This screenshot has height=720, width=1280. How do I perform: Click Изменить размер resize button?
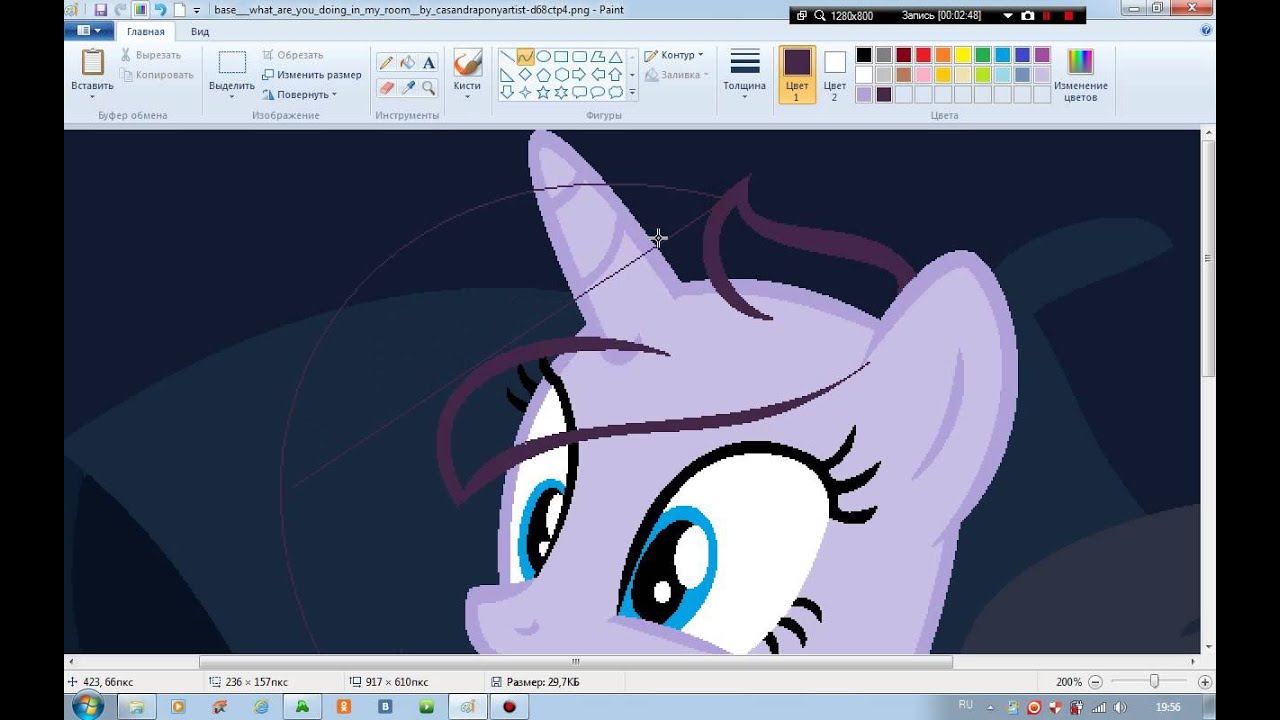coord(311,75)
